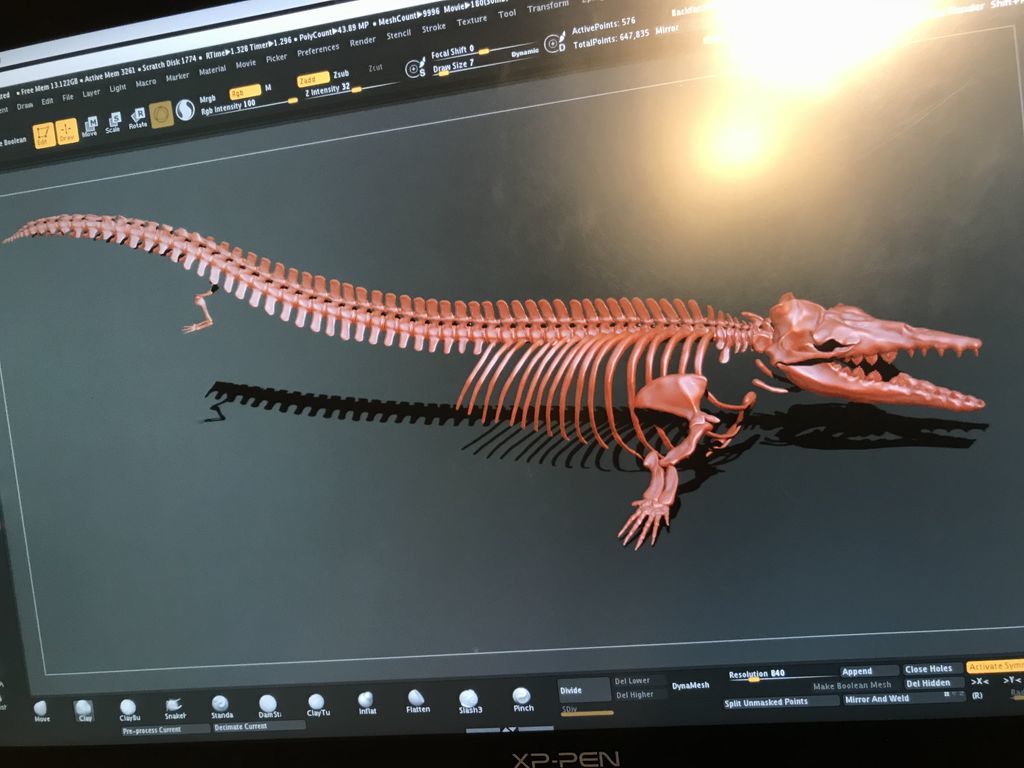Open the Transform menu
The height and width of the screenshot is (768, 1024).
547,6
